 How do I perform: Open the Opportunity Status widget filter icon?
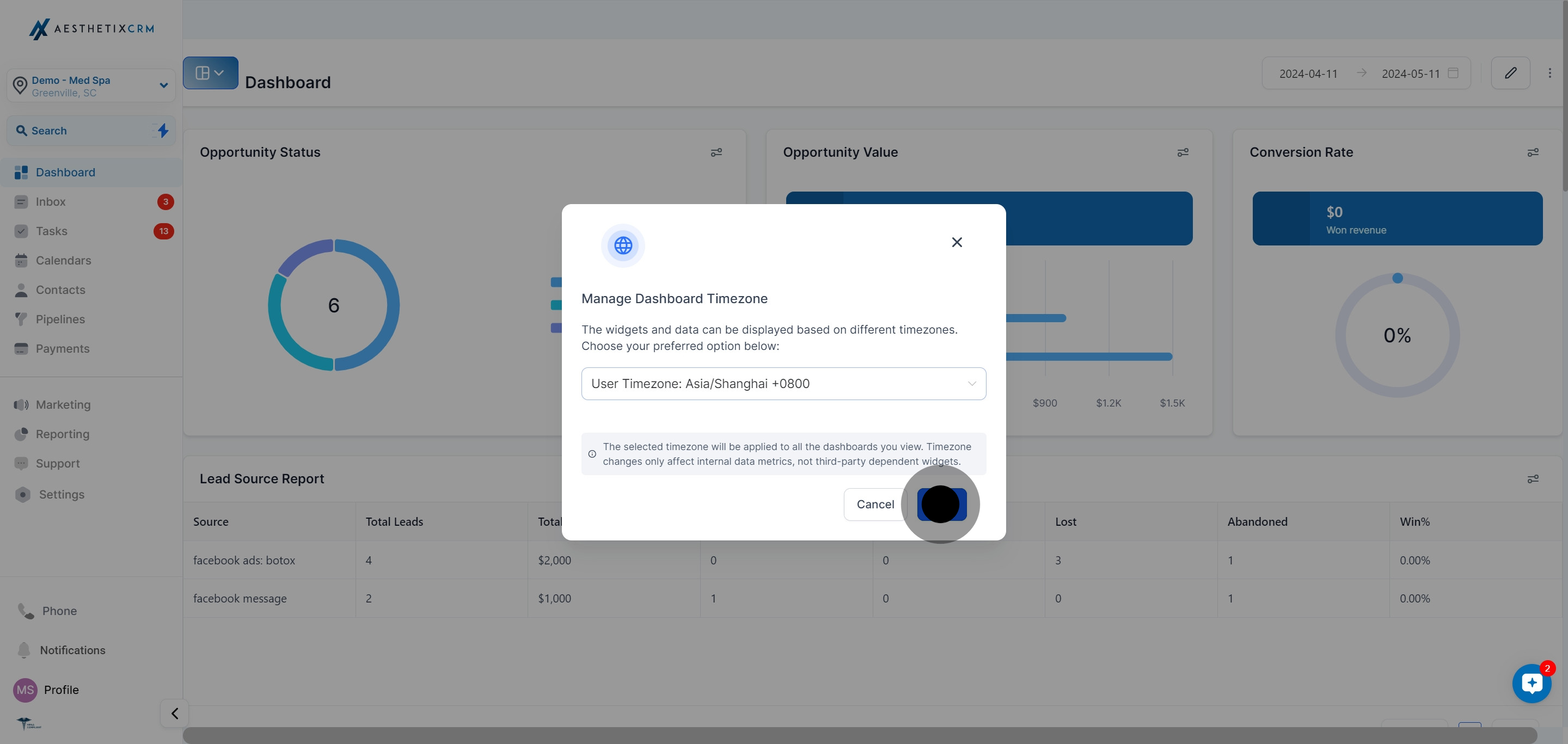(716, 152)
